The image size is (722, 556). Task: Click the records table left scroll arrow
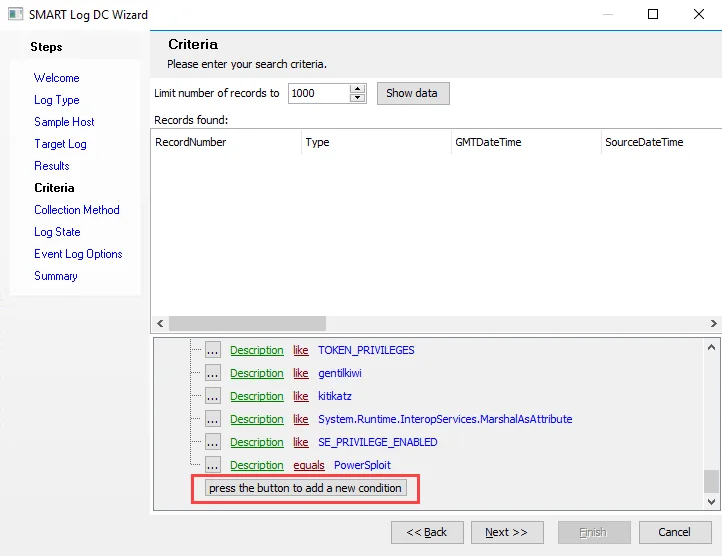click(x=160, y=323)
